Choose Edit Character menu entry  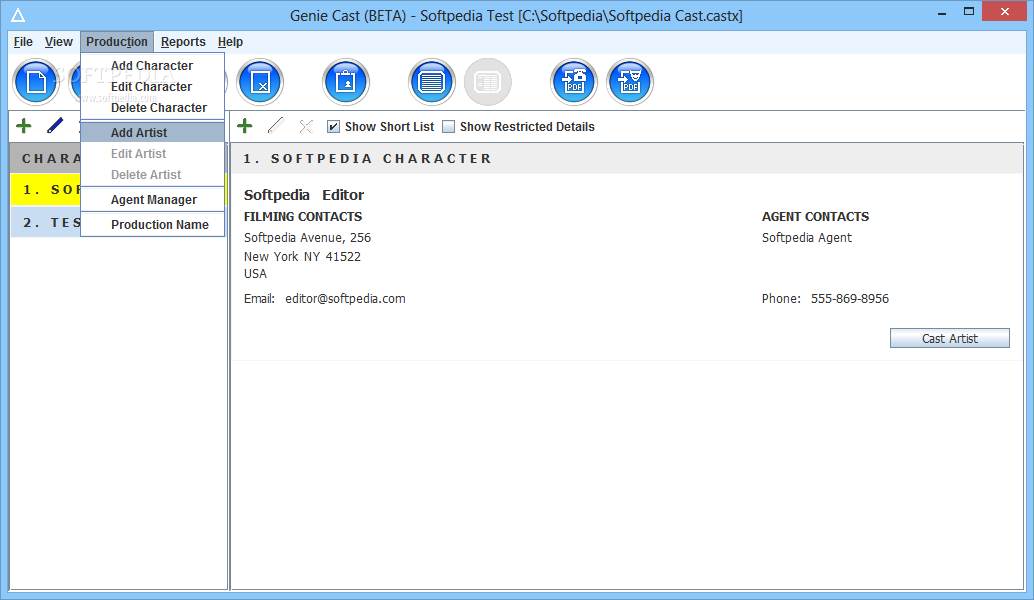152,87
